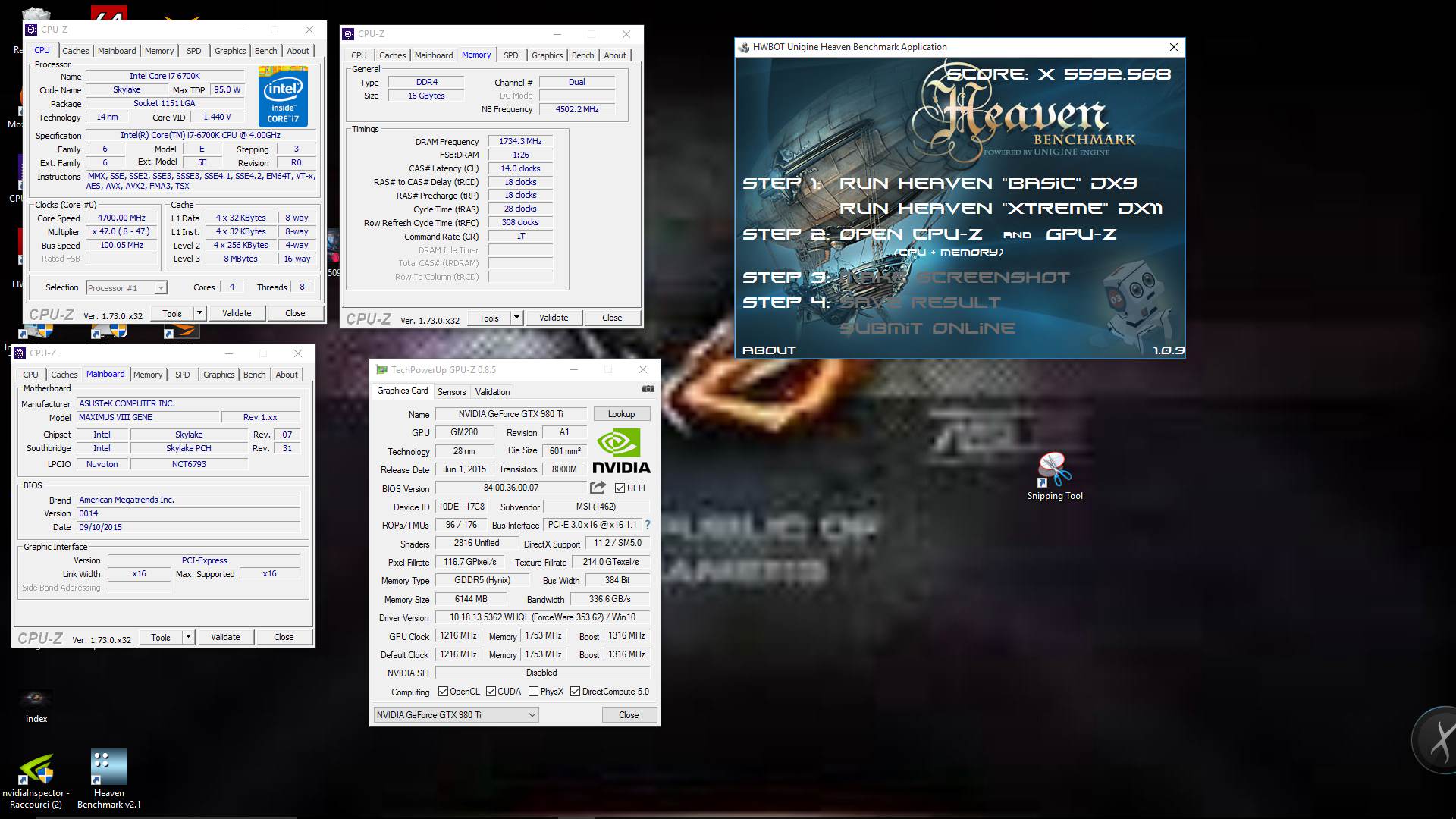Click Tools button in CPU-Z Mainboard window
The image size is (1456, 819).
[161, 637]
